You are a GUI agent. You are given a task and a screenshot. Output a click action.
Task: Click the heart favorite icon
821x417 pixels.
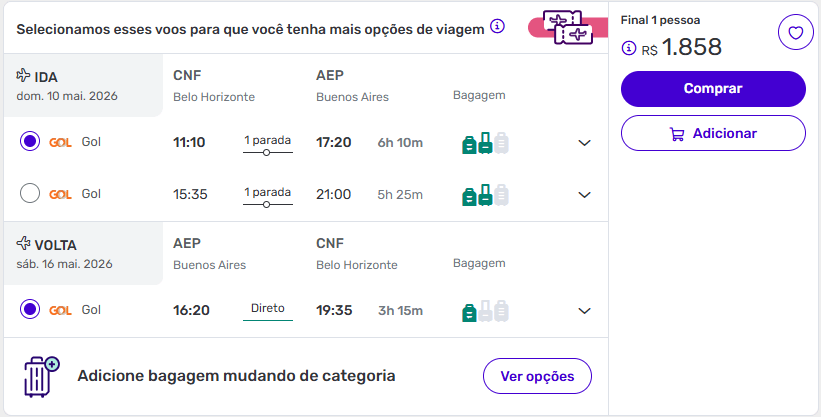[795, 34]
